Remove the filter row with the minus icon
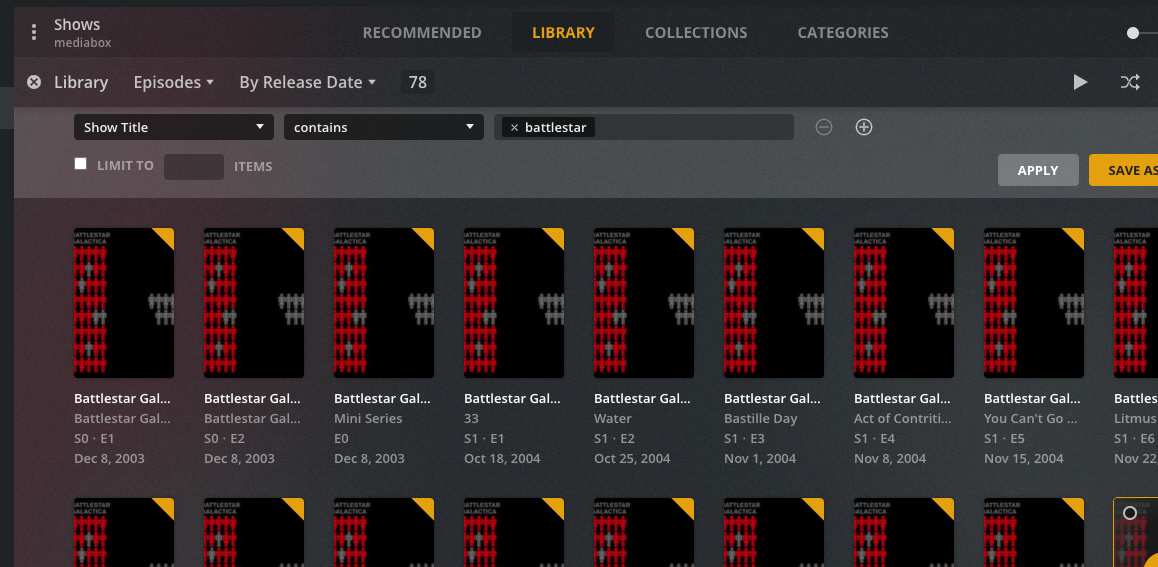This screenshot has width=1158, height=567. [x=823, y=127]
